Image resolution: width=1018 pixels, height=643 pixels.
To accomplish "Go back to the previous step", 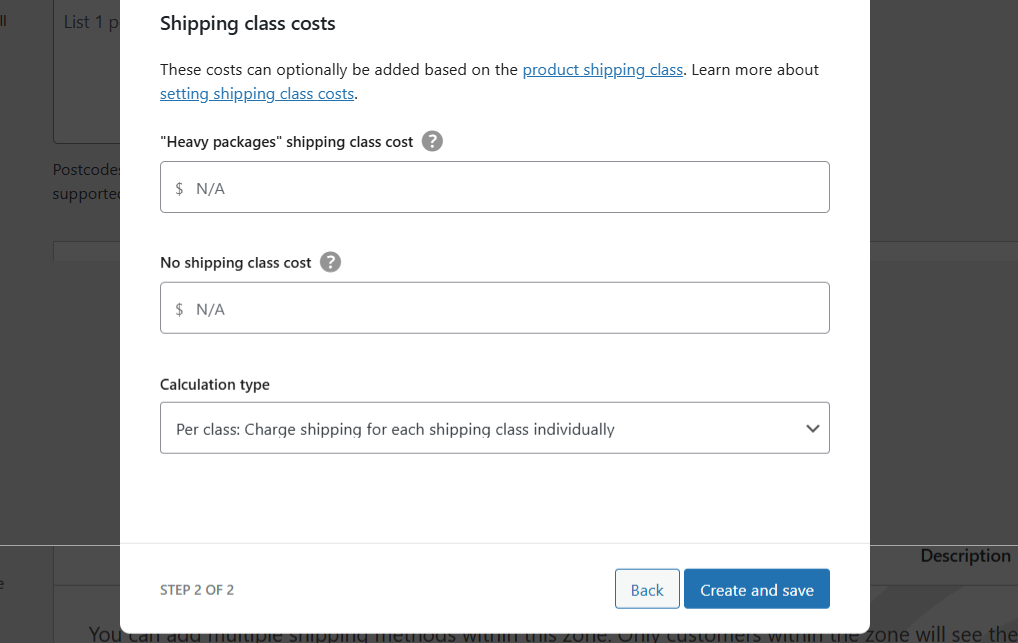I will pyautogui.click(x=647, y=589).
